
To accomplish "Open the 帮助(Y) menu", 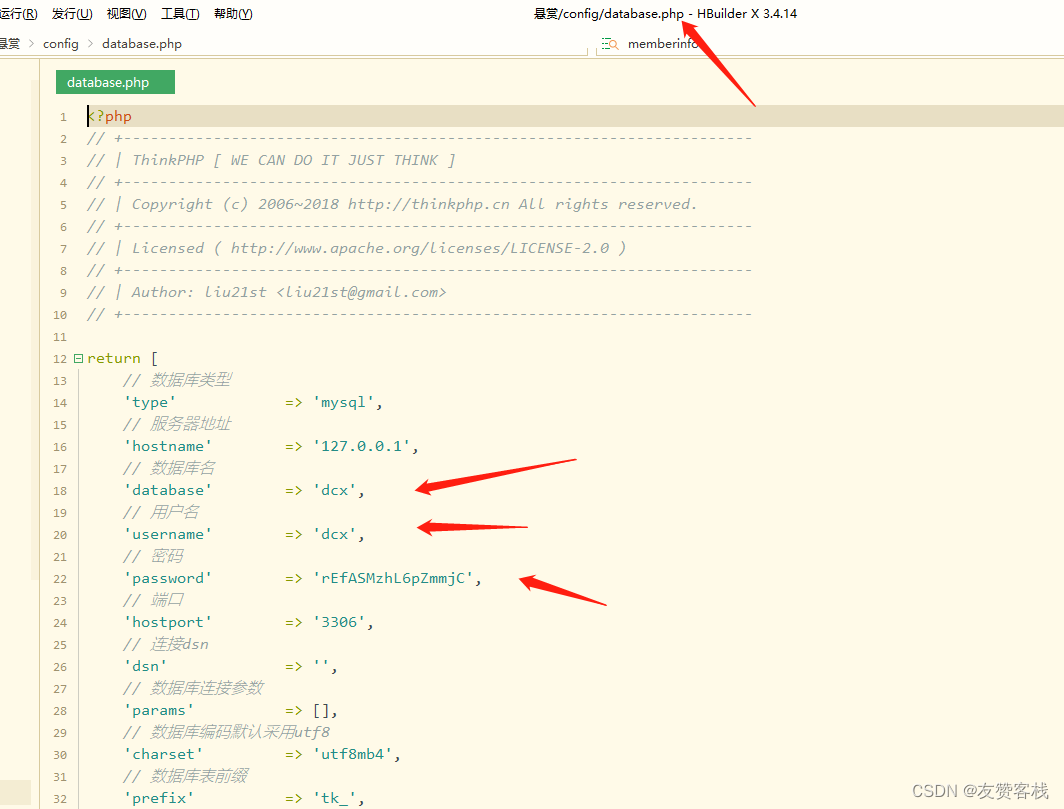I will (x=233, y=14).
